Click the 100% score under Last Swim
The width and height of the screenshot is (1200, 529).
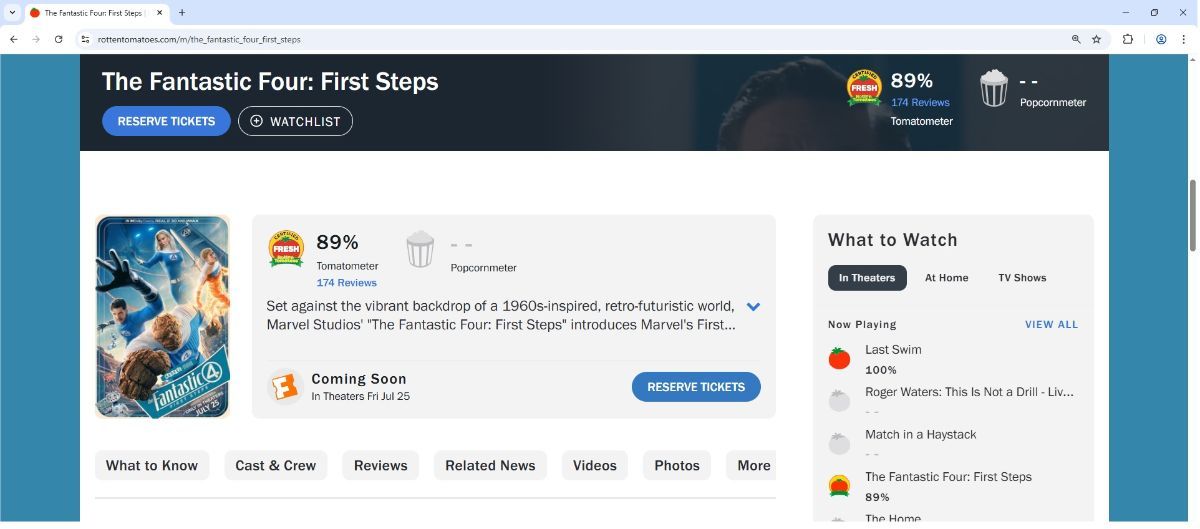point(881,370)
